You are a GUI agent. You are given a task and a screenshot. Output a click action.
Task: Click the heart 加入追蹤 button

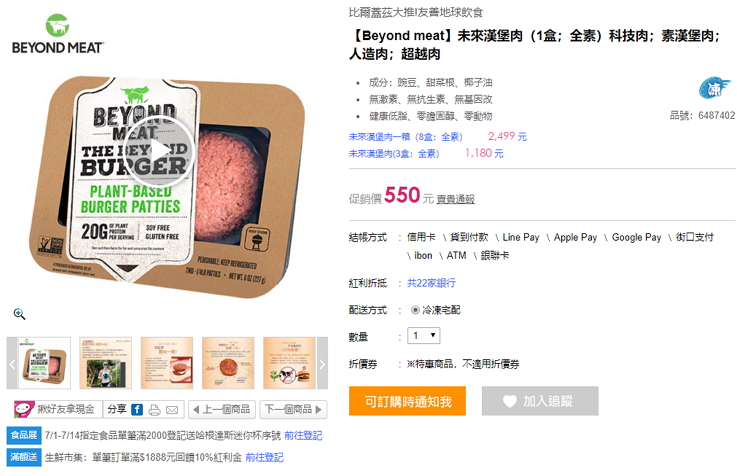tap(540, 401)
